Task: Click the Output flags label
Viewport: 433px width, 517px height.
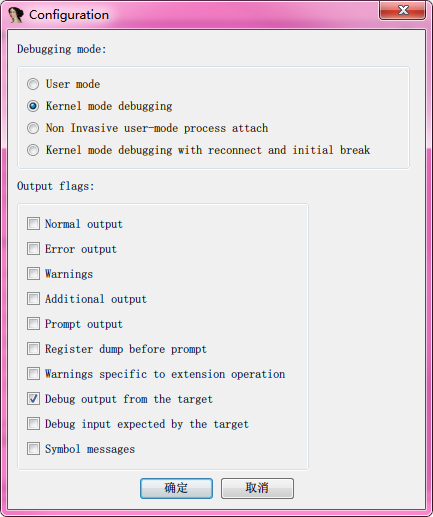Action: pyautogui.click(x=56, y=186)
